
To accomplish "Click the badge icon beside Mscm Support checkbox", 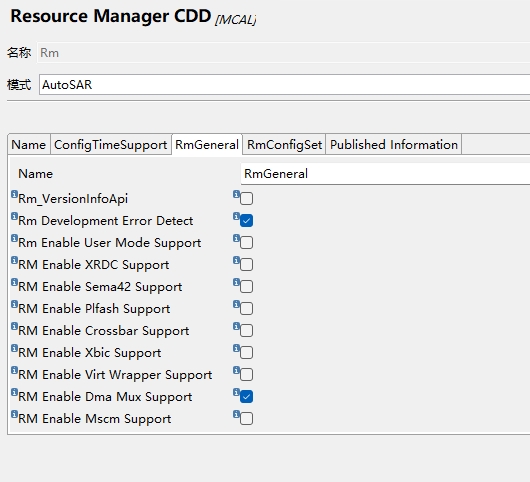I will (236, 414).
